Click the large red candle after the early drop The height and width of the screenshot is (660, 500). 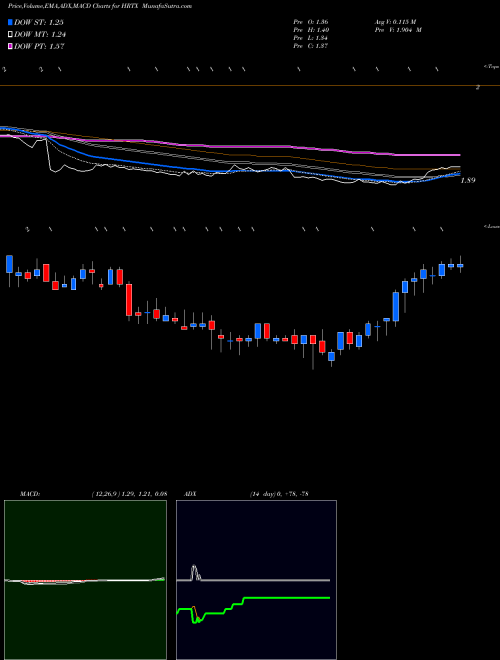point(129,300)
